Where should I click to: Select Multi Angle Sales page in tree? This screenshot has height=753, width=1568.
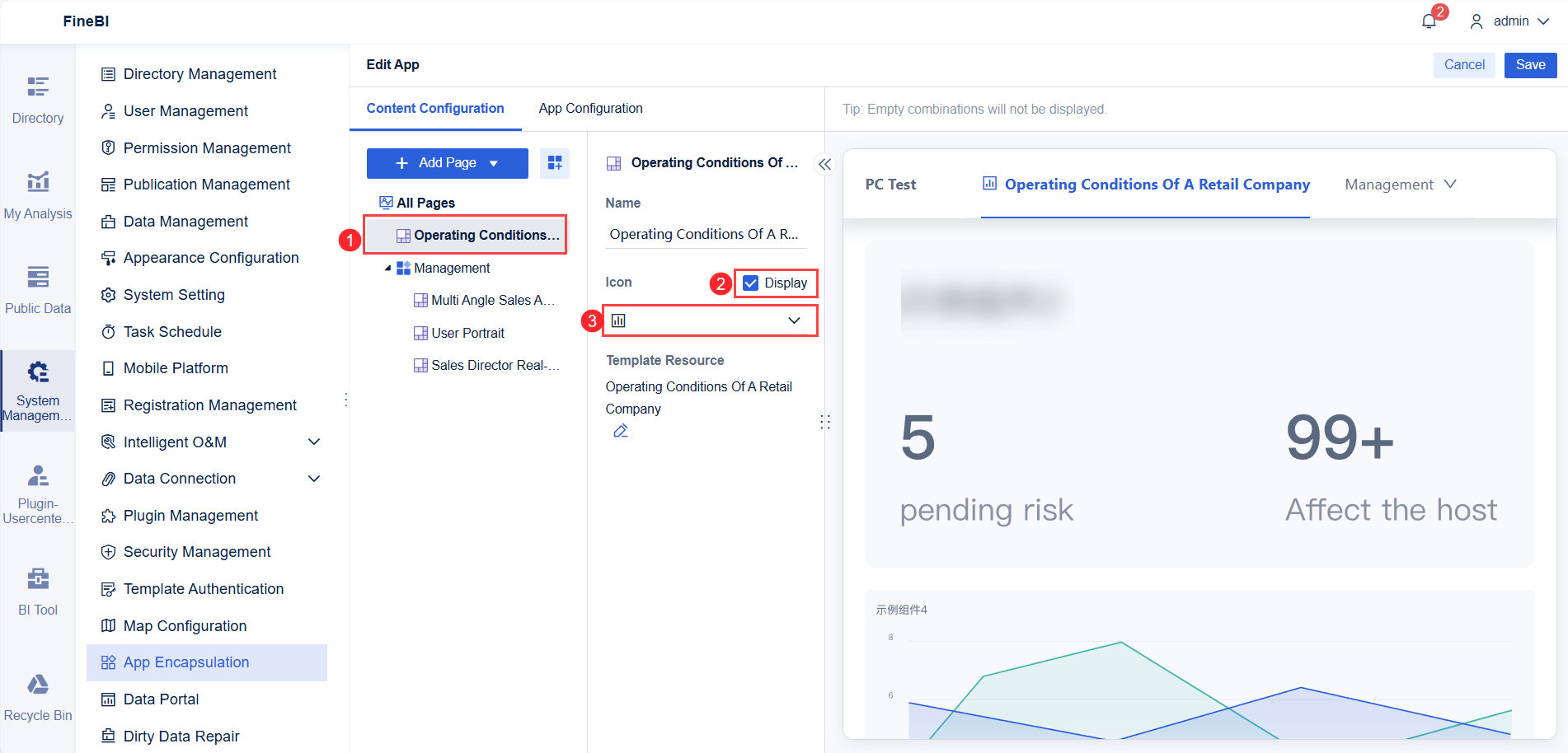click(484, 301)
